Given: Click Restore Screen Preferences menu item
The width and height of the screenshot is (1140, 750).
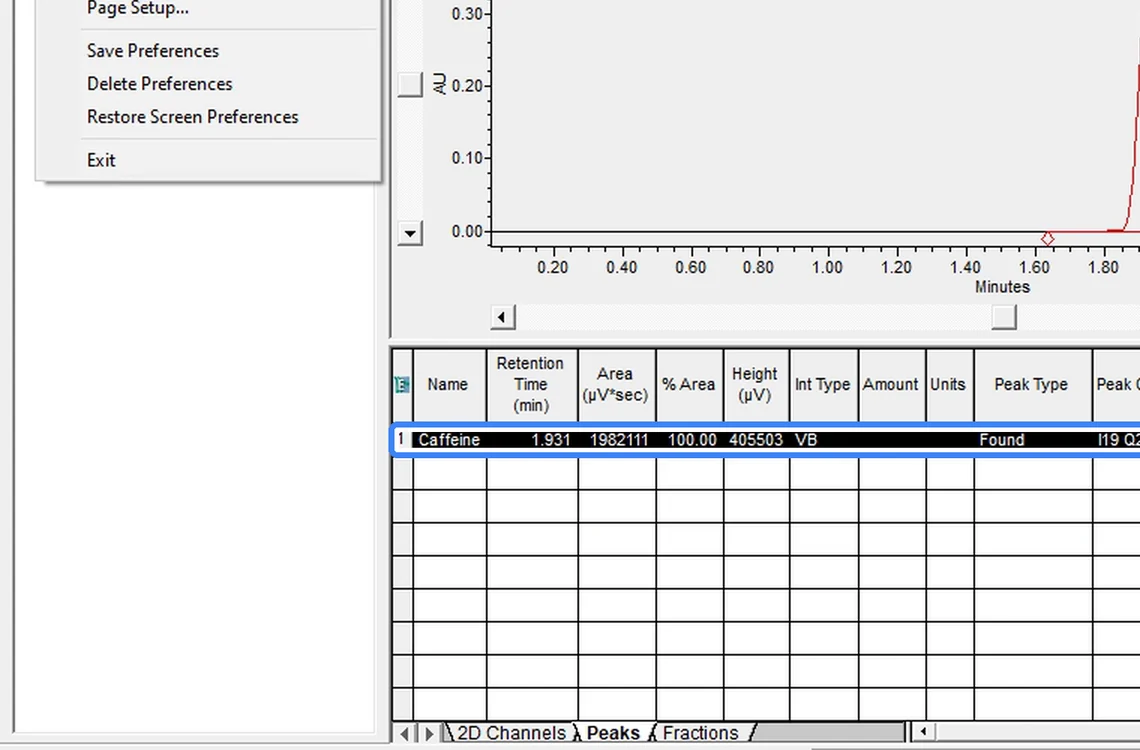Looking at the screenshot, I should tap(193, 117).
